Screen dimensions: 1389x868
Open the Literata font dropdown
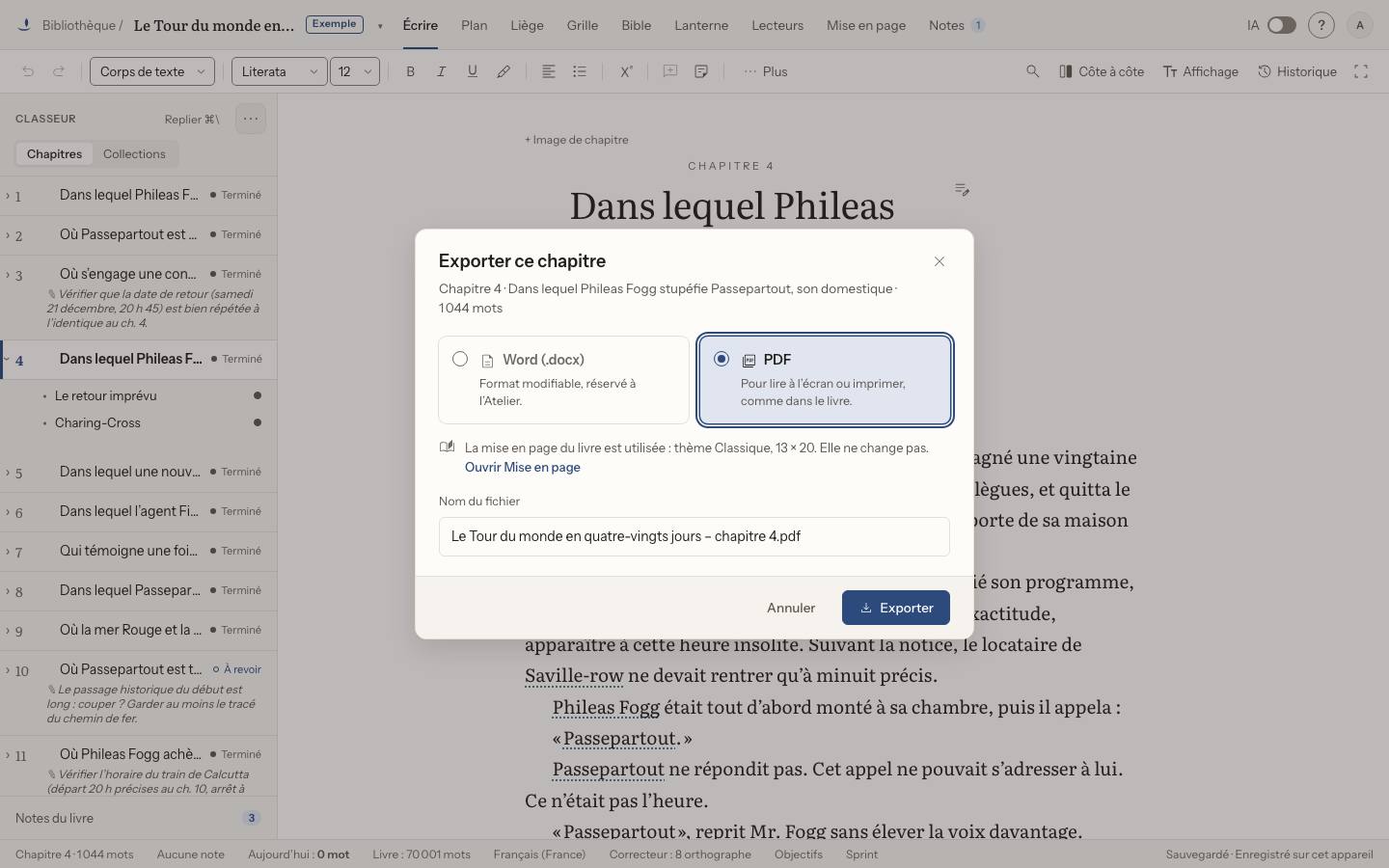click(280, 71)
